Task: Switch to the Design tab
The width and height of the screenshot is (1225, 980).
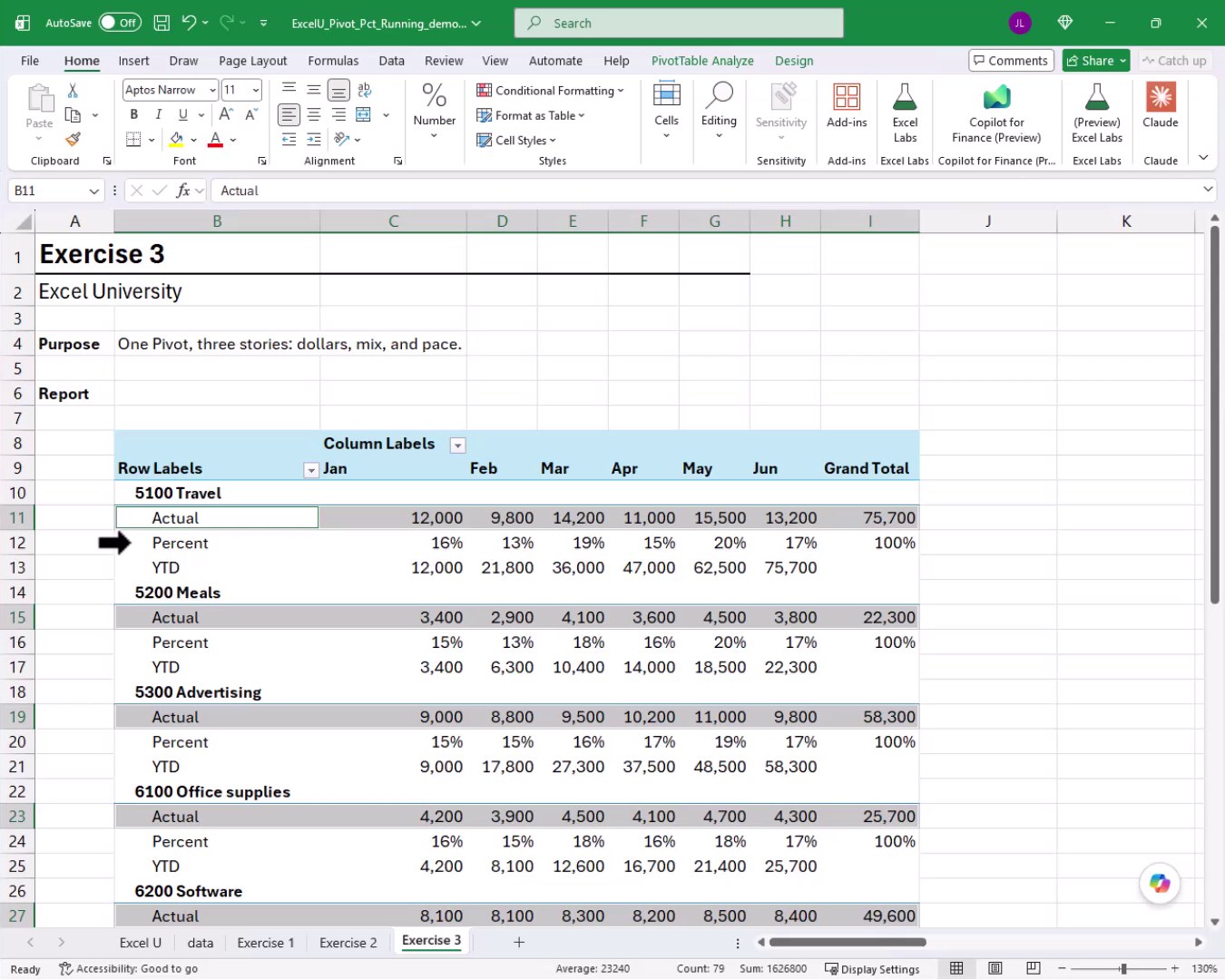Action: point(794,61)
